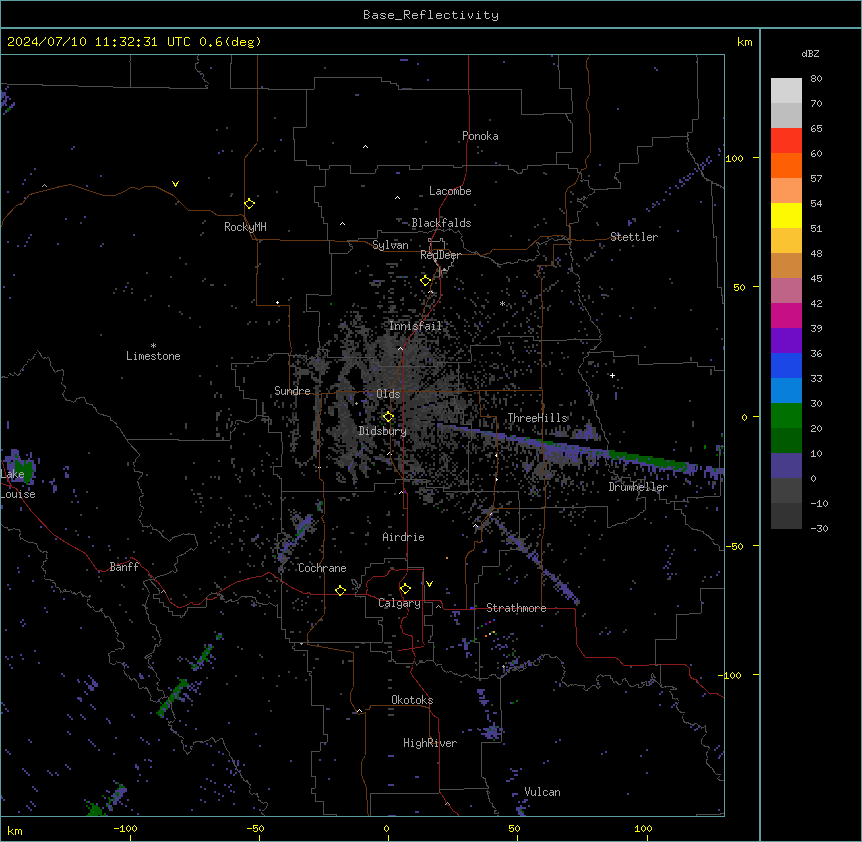Click the yellow diamond marker above Calgary
The image size is (862, 842).
coord(405,589)
